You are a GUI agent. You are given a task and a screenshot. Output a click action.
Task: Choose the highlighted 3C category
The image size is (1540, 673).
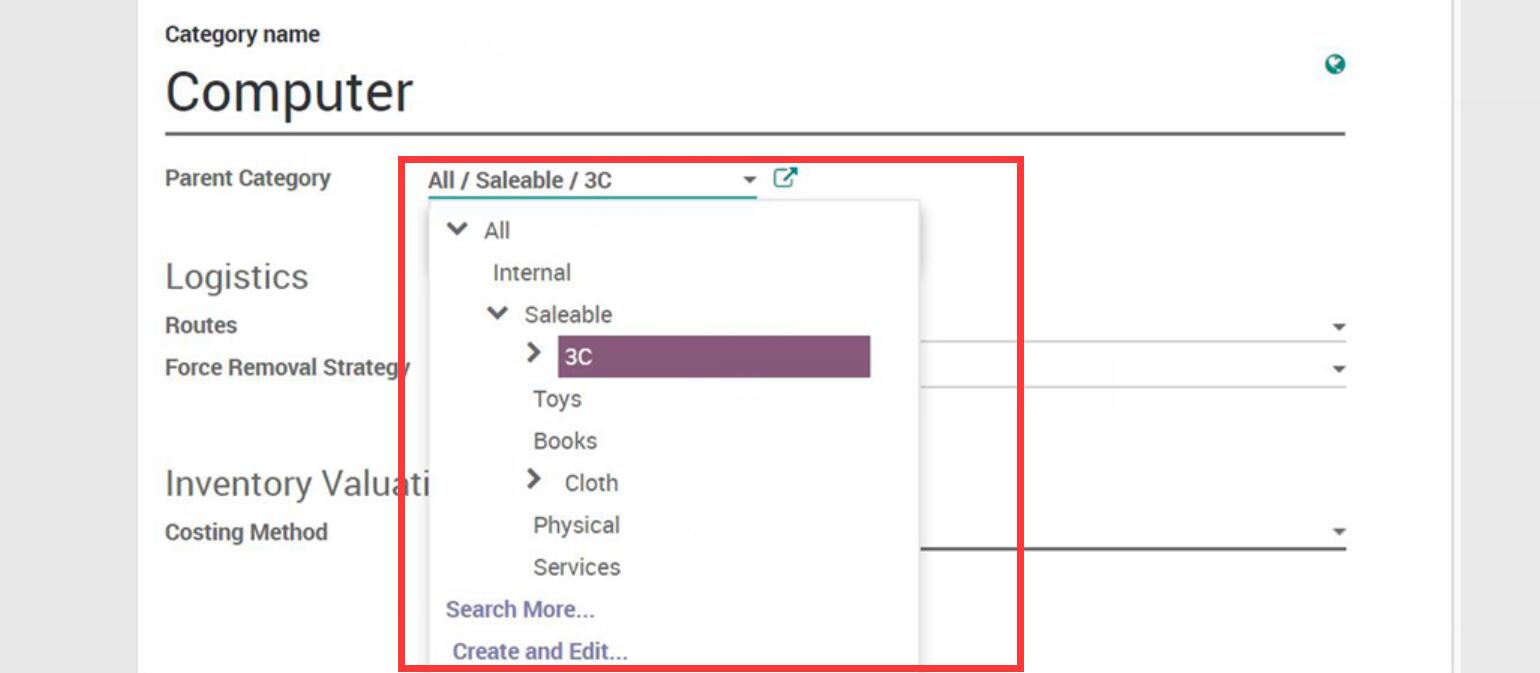click(x=713, y=357)
